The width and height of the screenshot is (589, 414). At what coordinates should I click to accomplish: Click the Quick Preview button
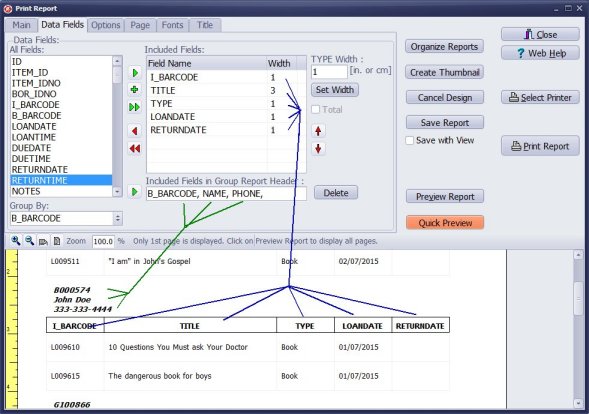coord(445,223)
